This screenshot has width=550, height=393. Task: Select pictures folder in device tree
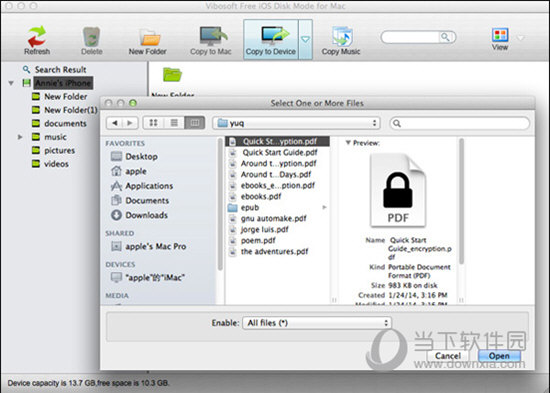click(x=59, y=151)
